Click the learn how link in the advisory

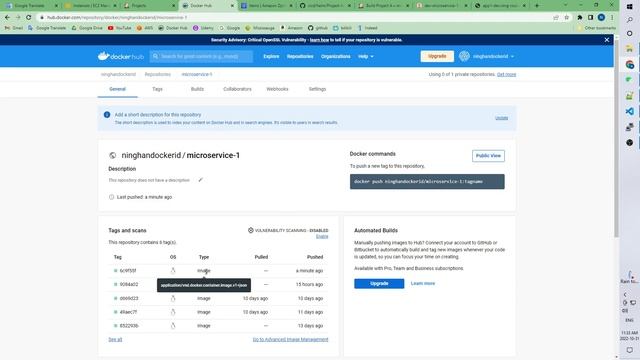pos(319,40)
